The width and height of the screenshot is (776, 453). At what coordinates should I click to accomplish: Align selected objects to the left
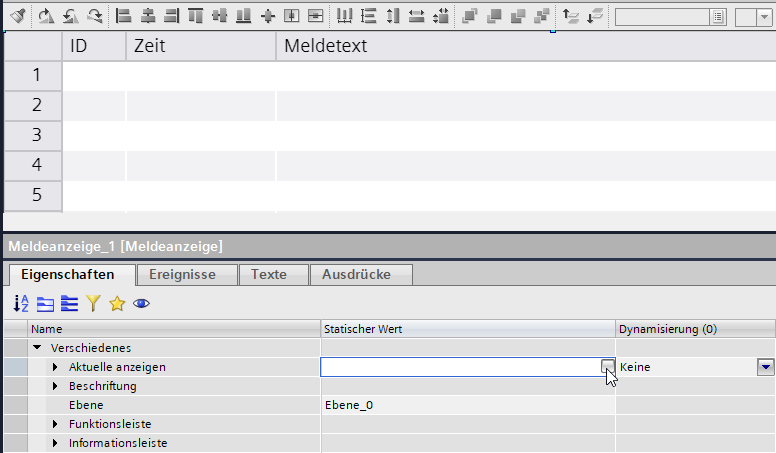(123, 16)
